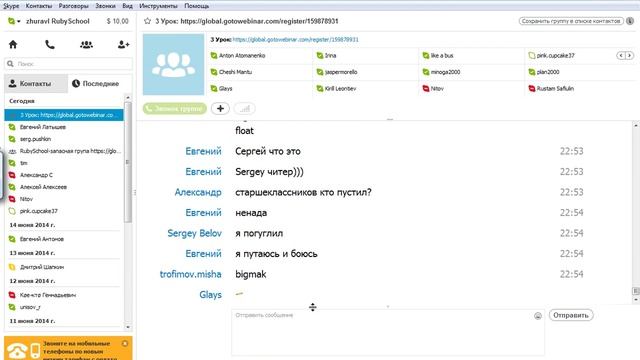This screenshot has width=640, height=360.
Task: Switch to the Контакты tab
Action: (x=36, y=84)
